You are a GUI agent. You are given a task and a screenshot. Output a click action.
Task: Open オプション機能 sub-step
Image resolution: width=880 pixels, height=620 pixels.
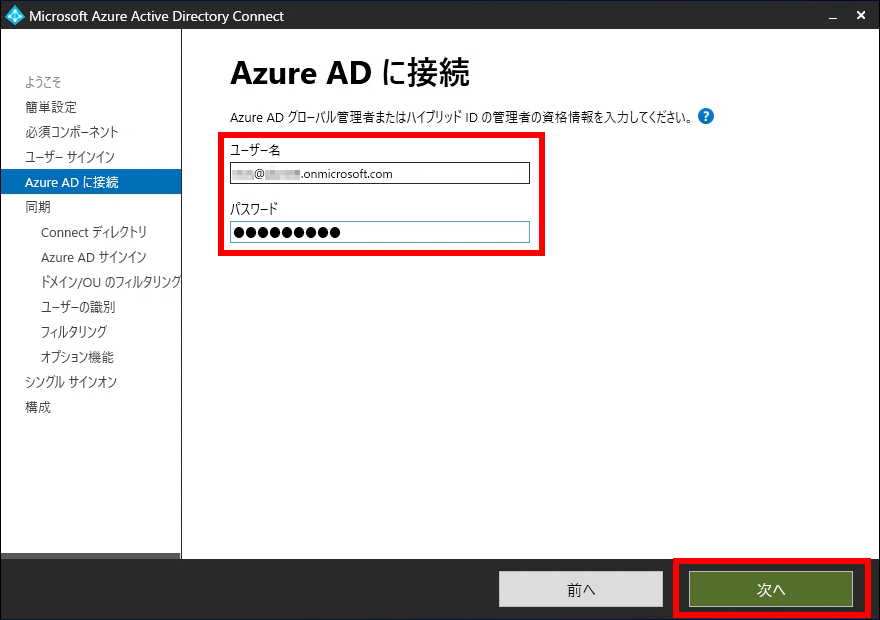tap(77, 357)
